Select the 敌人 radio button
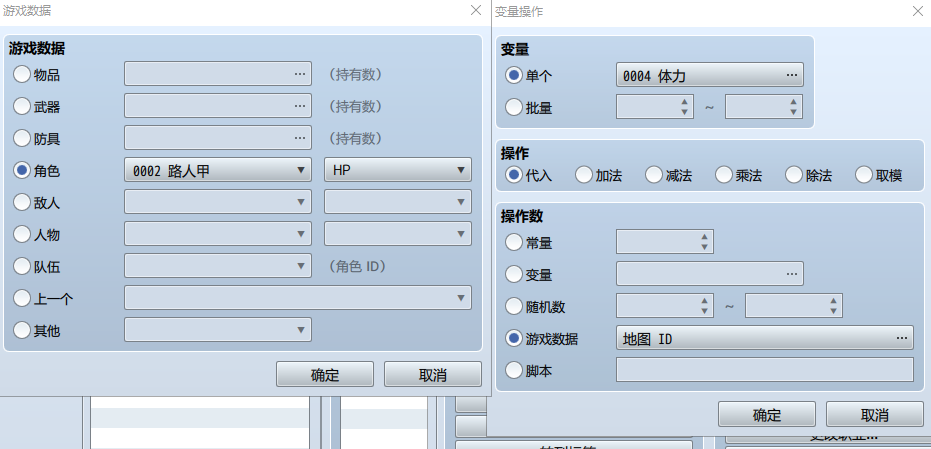 (22, 203)
